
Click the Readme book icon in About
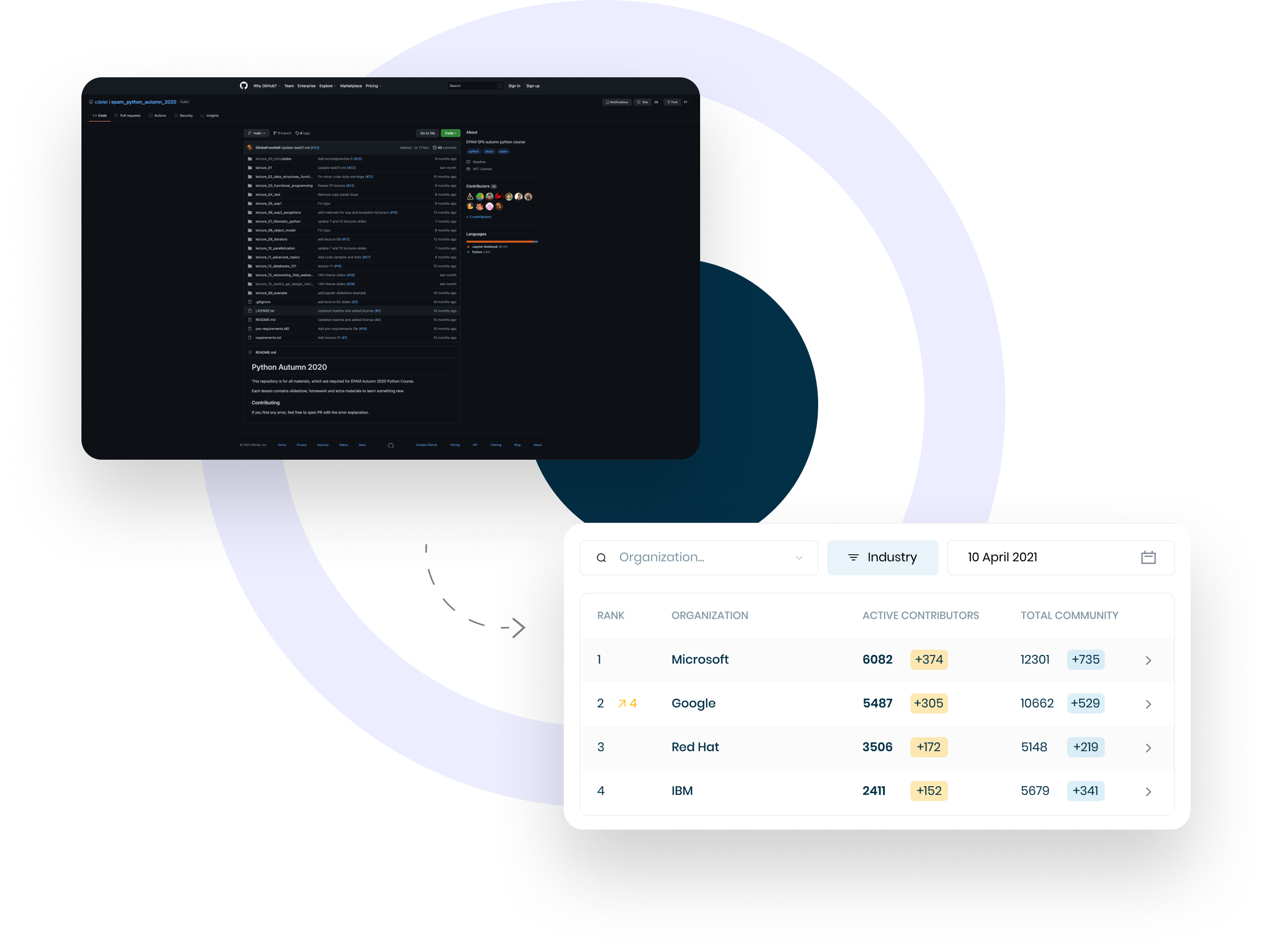pos(469,162)
